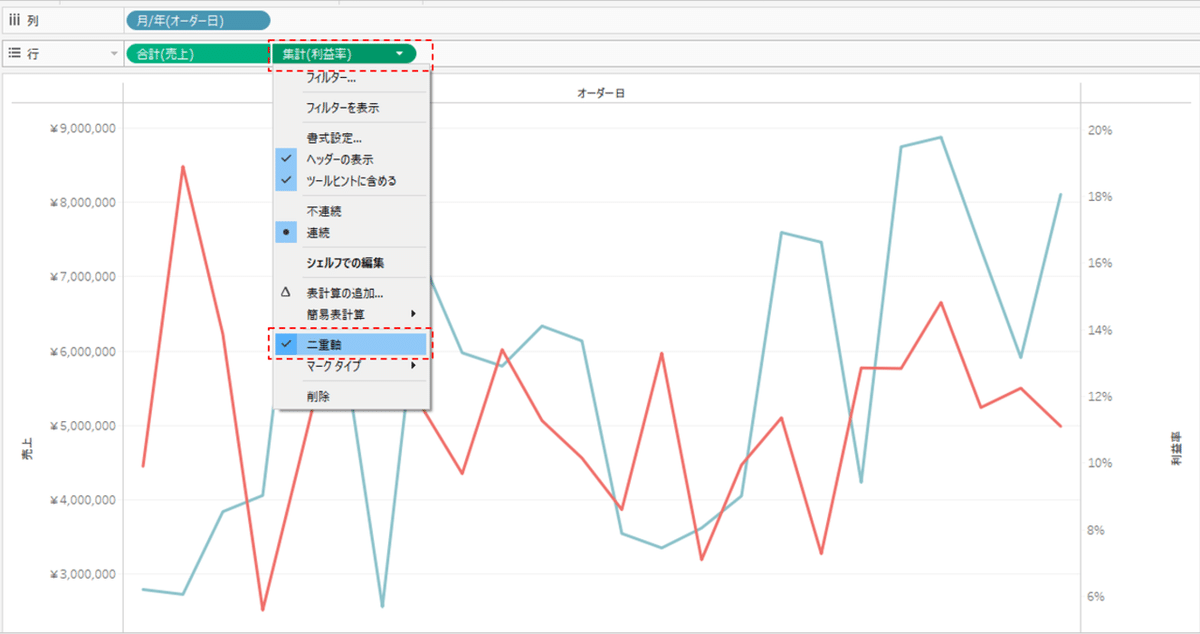Screen dimensions: 1200x634
Task: Click the columns shelf icon
Action: pos(14,19)
